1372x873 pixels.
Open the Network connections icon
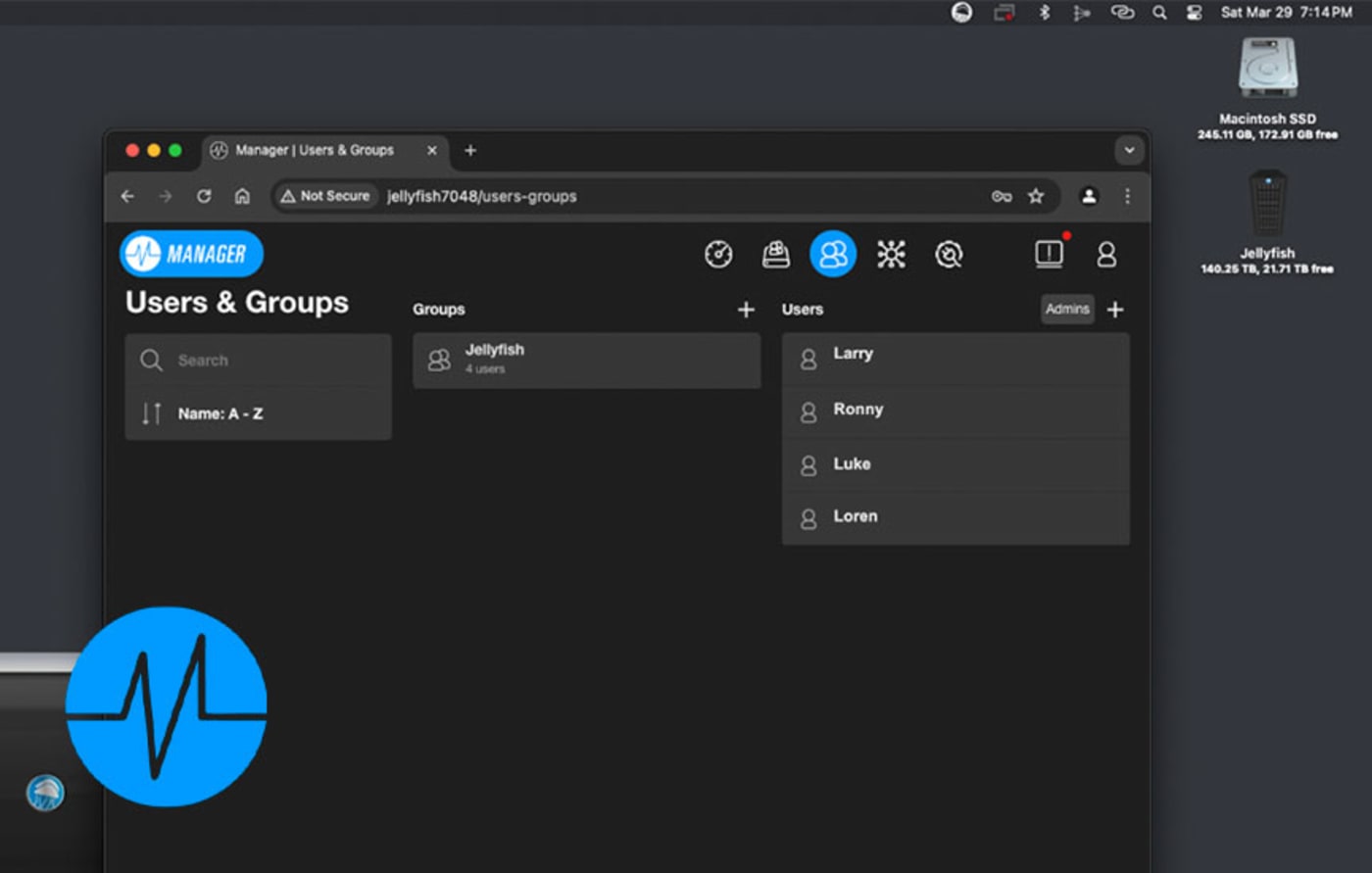(x=891, y=254)
